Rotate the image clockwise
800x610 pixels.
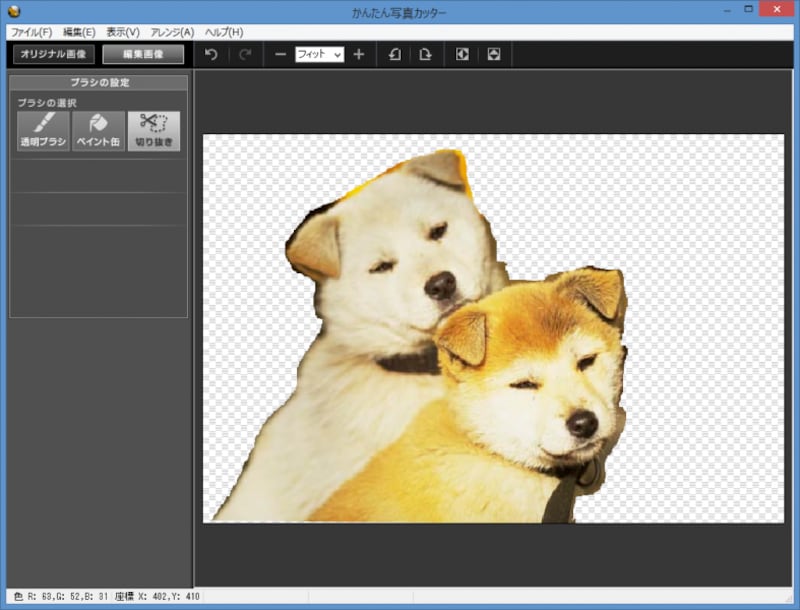[x=424, y=55]
